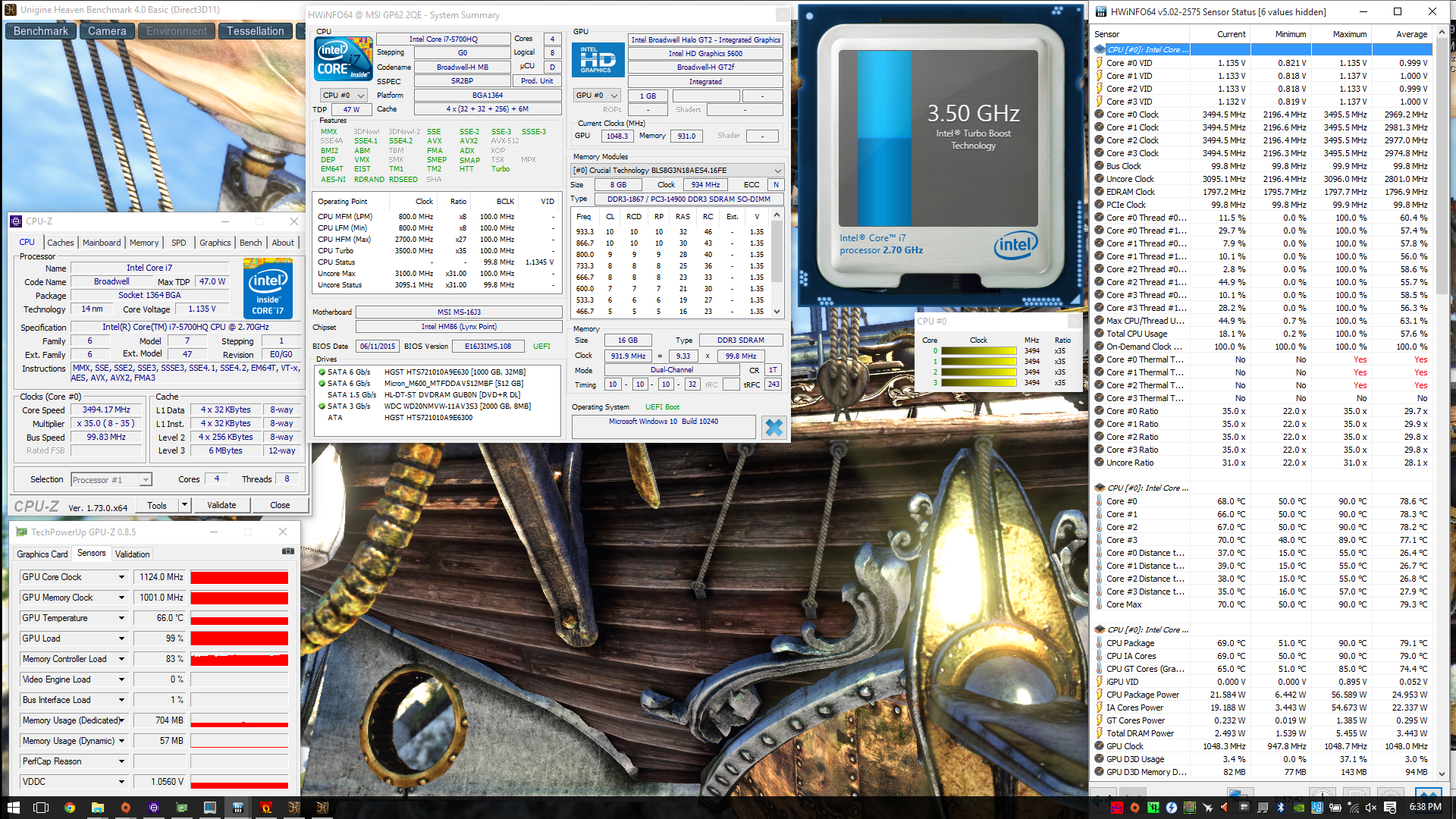Viewport: 1456px width, 819px height.
Task: Click the muted volume tray icon
Action: click(1371, 808)
